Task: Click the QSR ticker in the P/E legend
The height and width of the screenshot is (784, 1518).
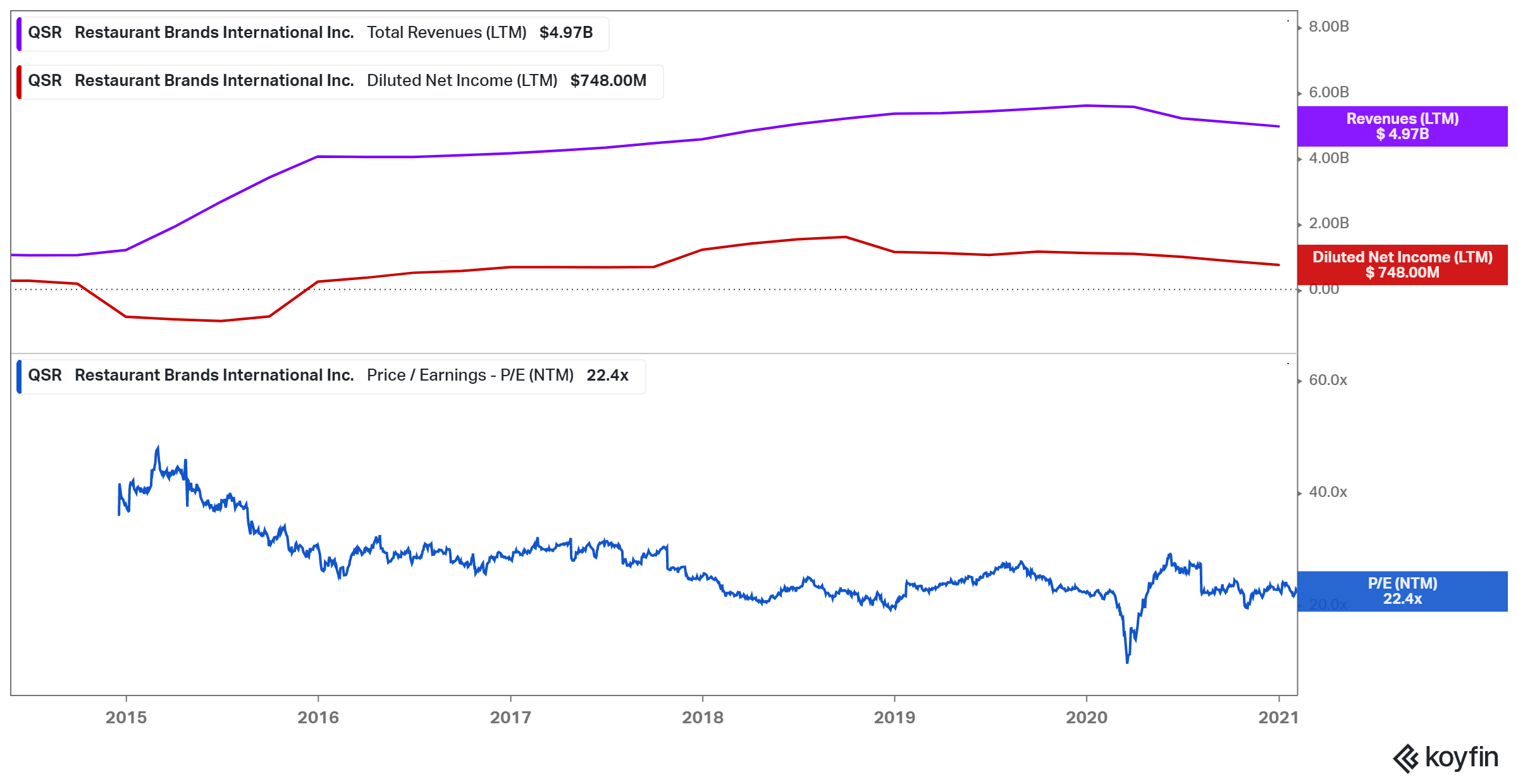Action: [x=45, y=376]
